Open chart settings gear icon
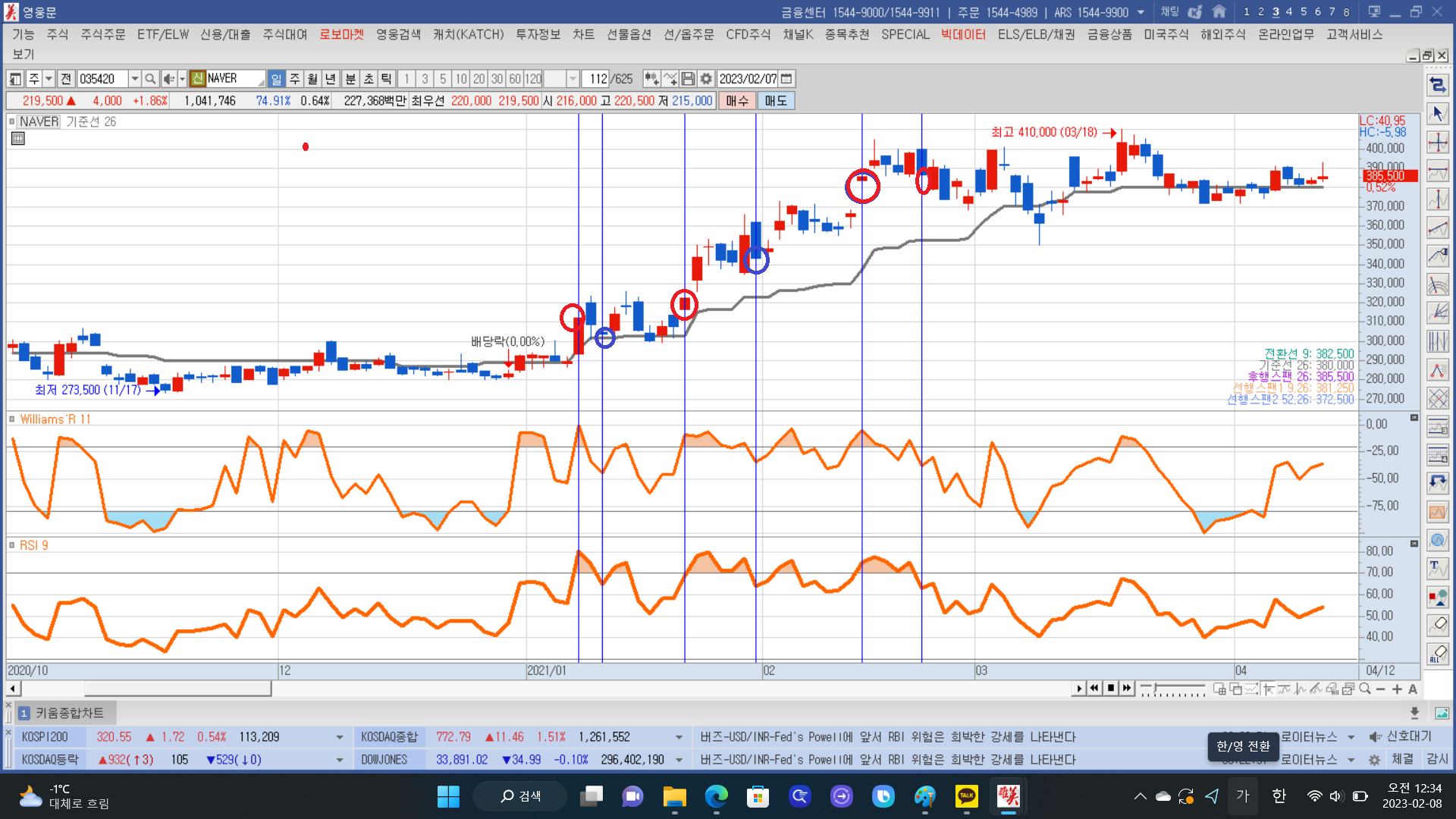Screen dimensions: 1456x819 [706, 79]
